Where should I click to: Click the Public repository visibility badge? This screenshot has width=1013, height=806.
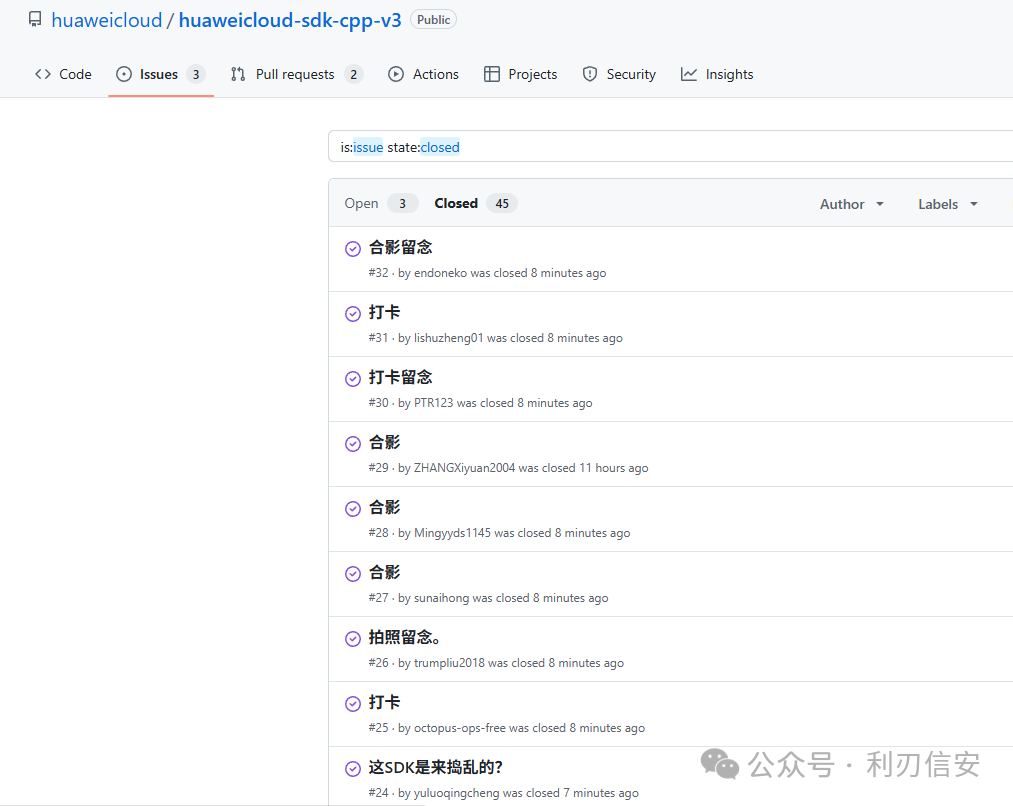[433, 20]
